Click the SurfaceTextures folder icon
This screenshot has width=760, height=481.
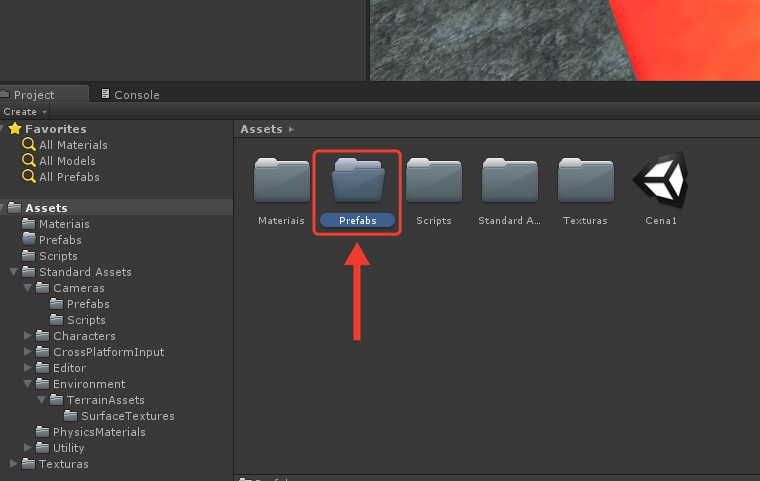click(x=71, y=416)
